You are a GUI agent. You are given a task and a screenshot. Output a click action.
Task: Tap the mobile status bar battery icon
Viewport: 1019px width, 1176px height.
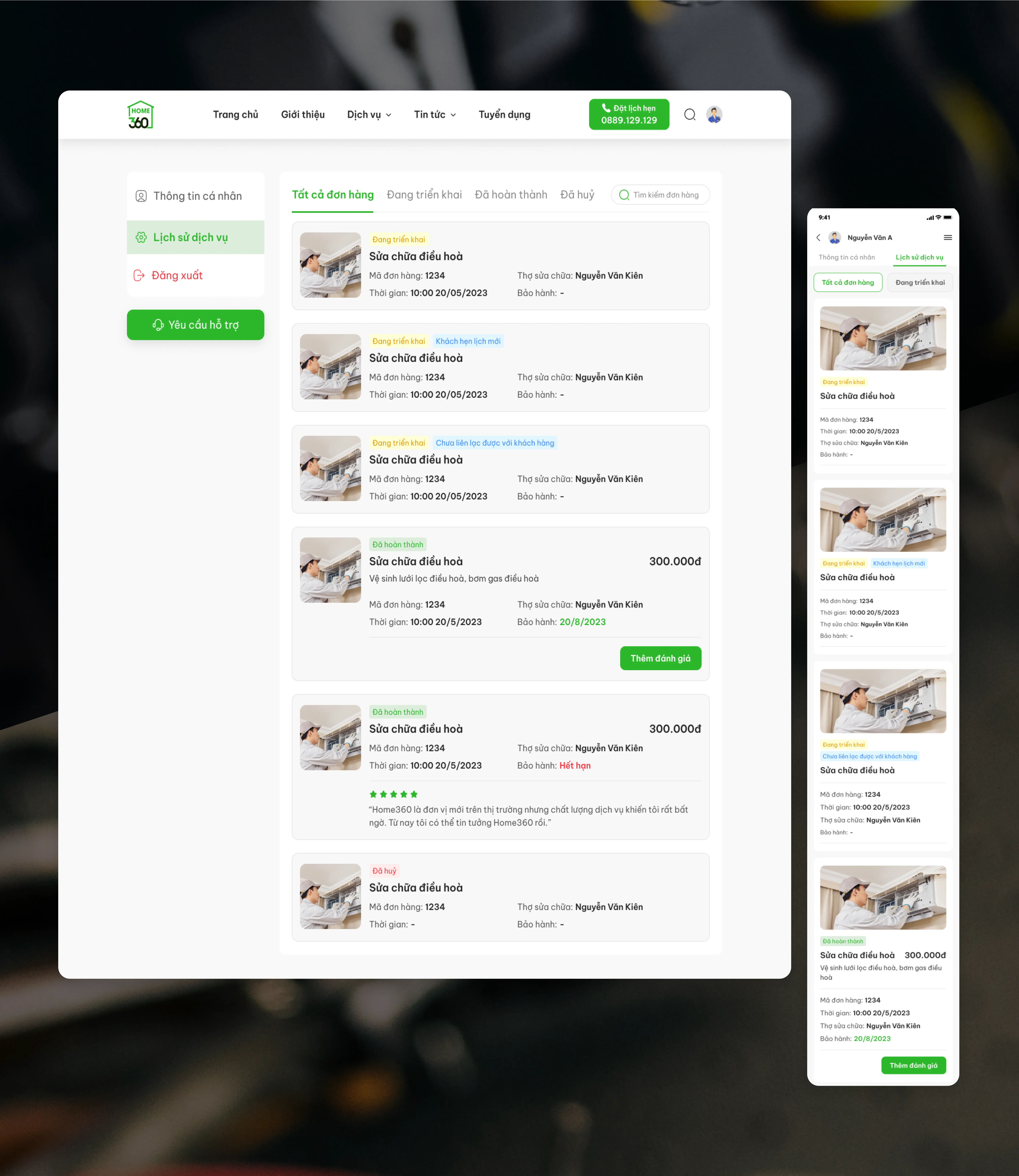947,217
